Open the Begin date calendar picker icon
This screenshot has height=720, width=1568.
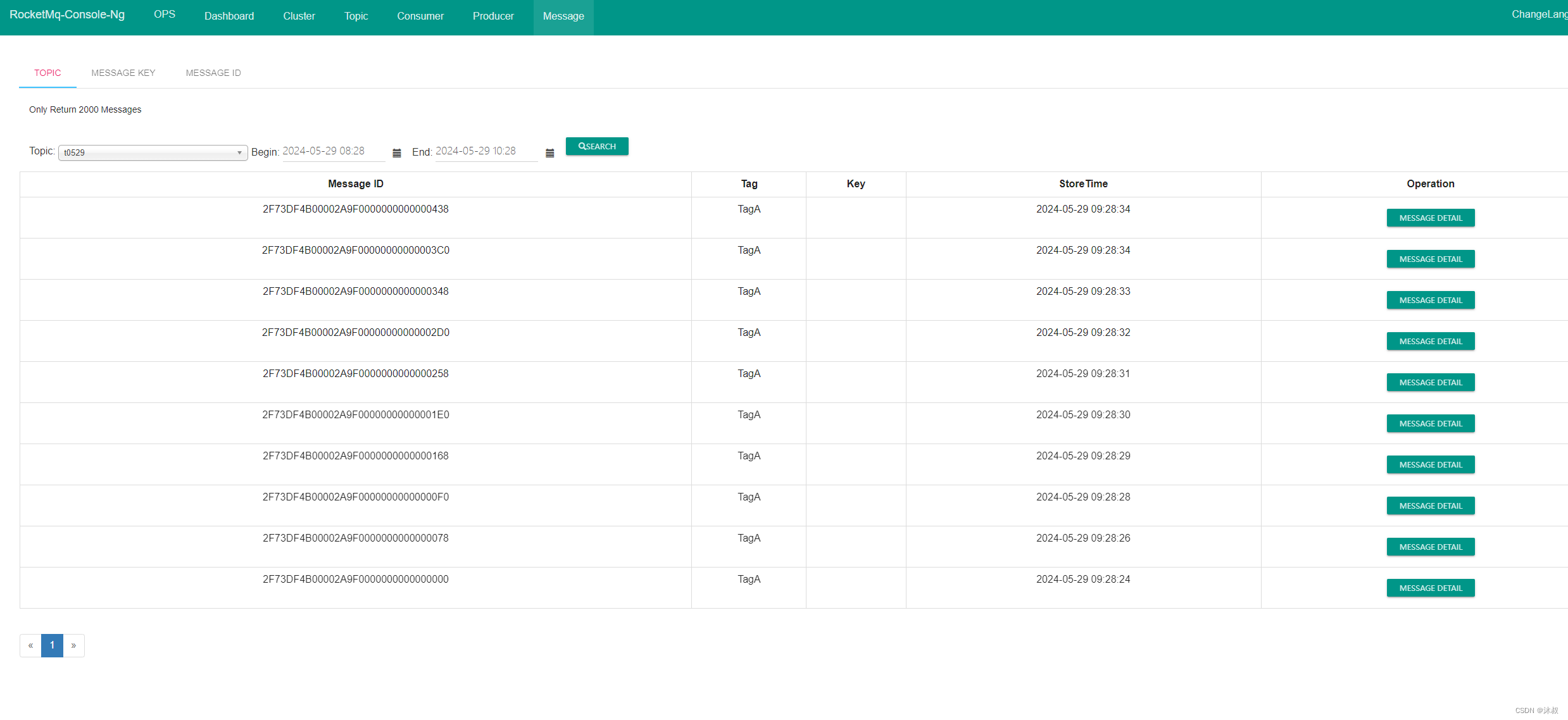click(x=397, y=153)
